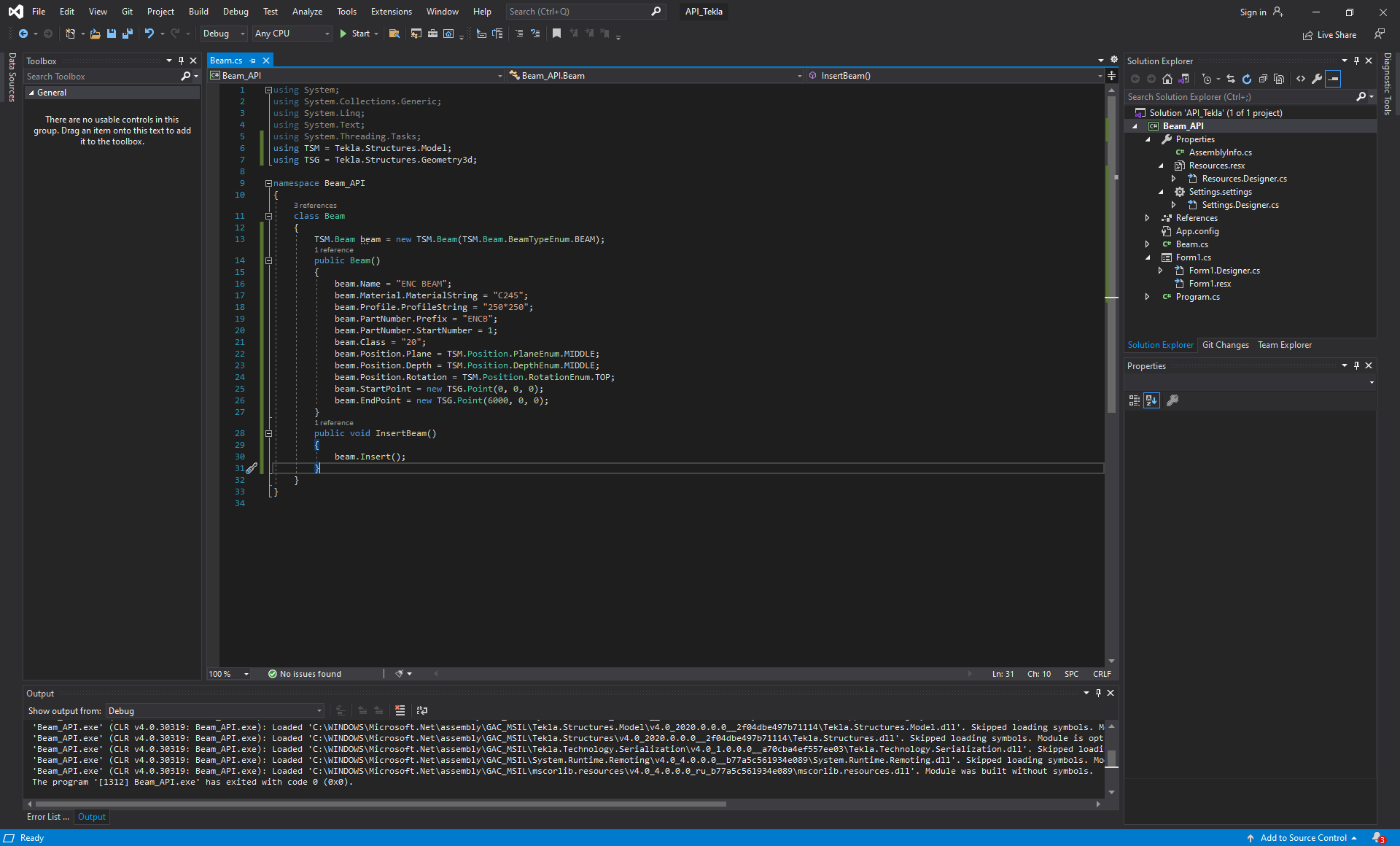Refresh the Solution Explorer
This screenshot has width=1400, height=846.
click(x=1247, y=79)
